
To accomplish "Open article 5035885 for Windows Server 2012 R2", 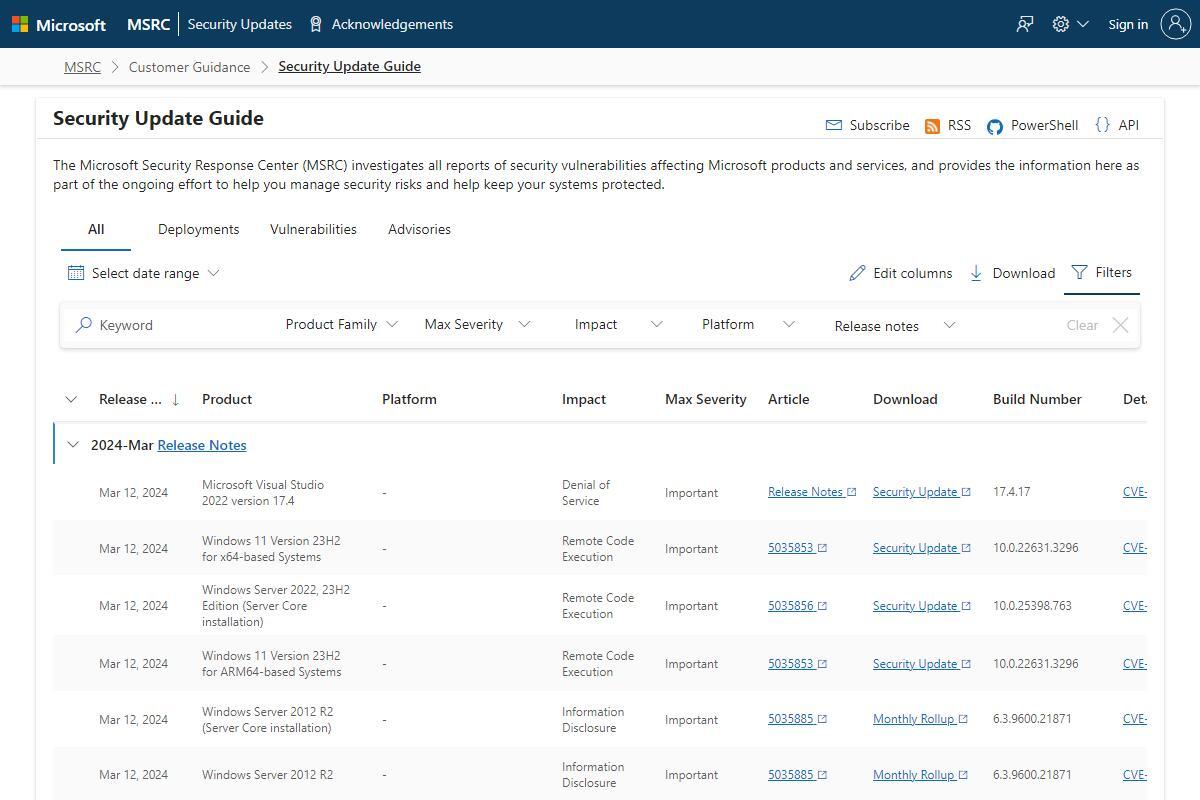I will click(x=797, y=775).
